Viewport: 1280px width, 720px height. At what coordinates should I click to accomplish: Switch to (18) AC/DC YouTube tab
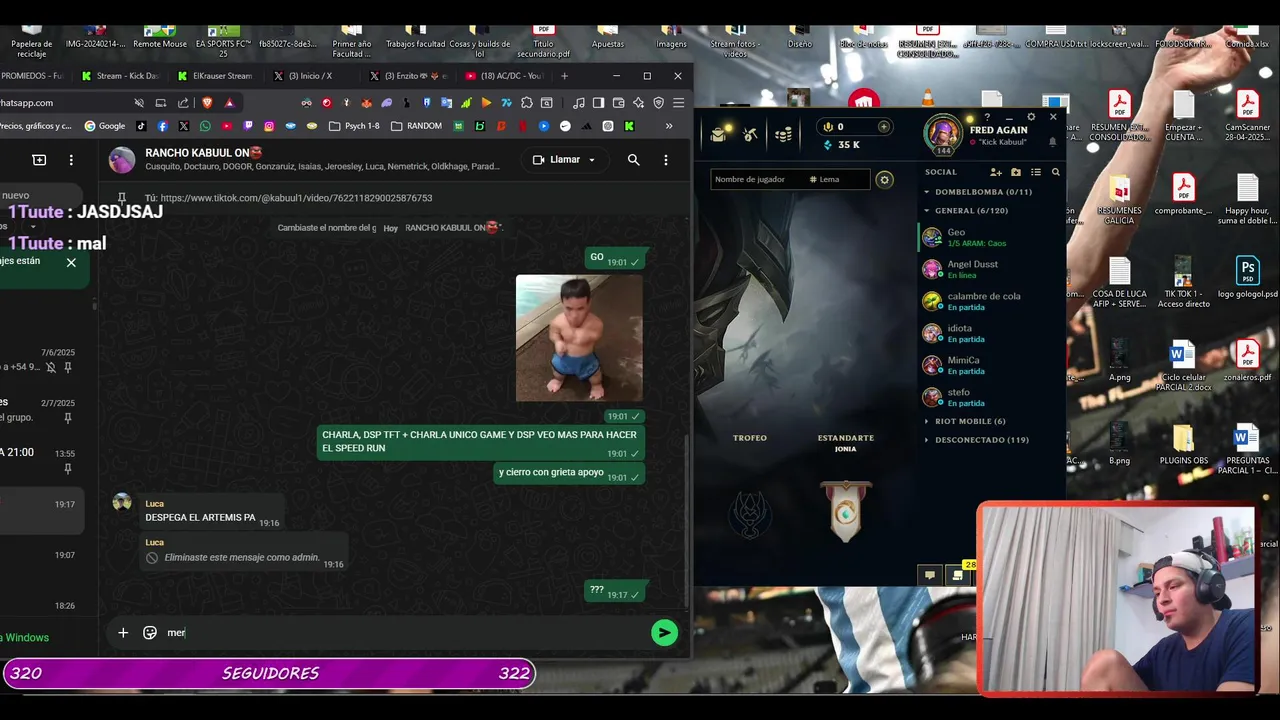click(x=504, y=76)
